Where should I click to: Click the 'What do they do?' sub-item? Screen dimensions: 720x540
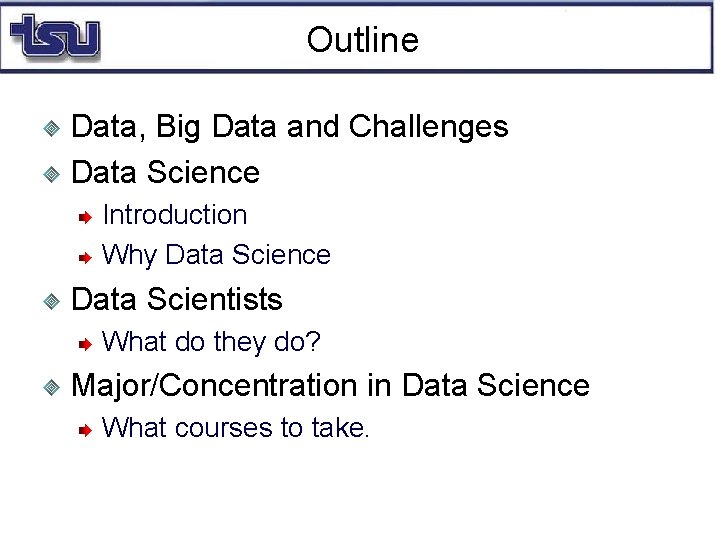[x=211, y=342]
